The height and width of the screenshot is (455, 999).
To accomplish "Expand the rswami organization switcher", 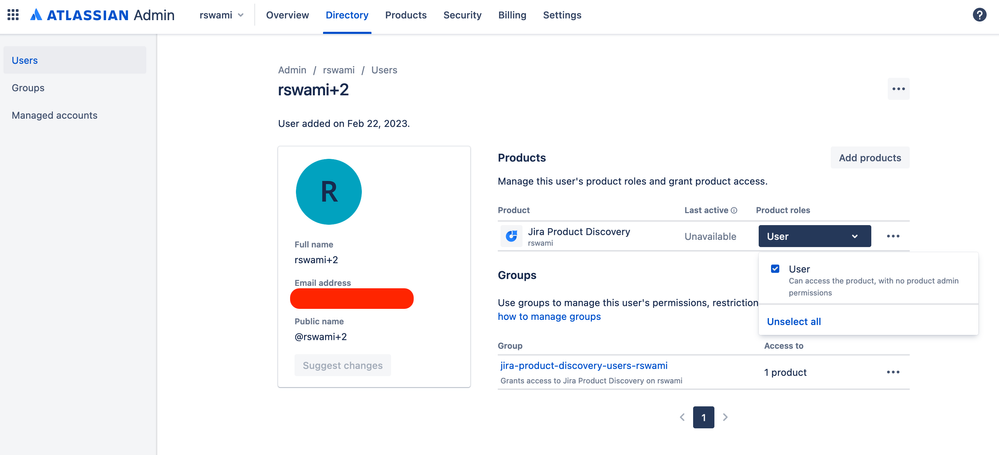I will click(x=222, y=15).
